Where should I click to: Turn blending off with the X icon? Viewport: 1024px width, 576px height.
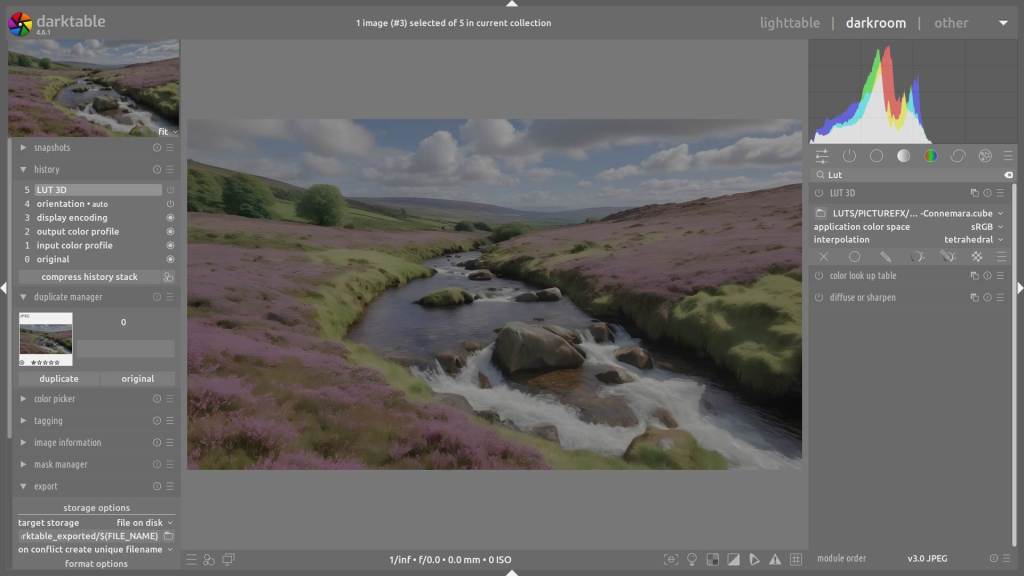(824, 257)
